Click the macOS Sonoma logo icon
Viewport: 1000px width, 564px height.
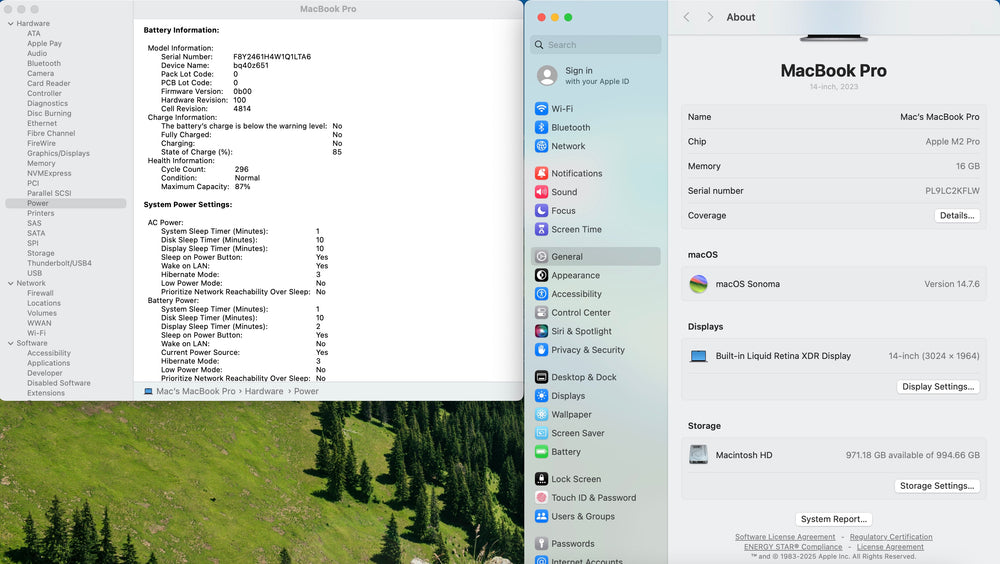[x=698, y=284]
